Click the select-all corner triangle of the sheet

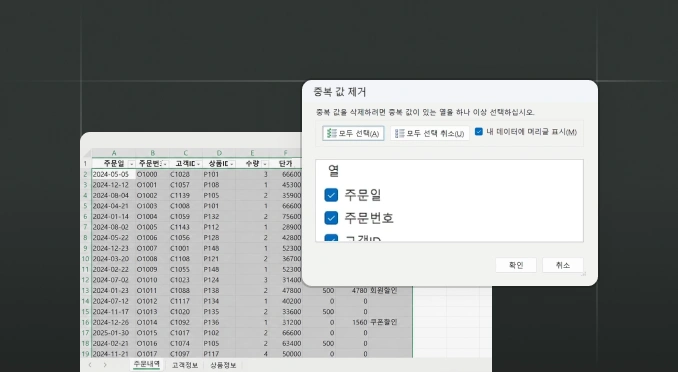pyautogui.click(x=87, y=153)
